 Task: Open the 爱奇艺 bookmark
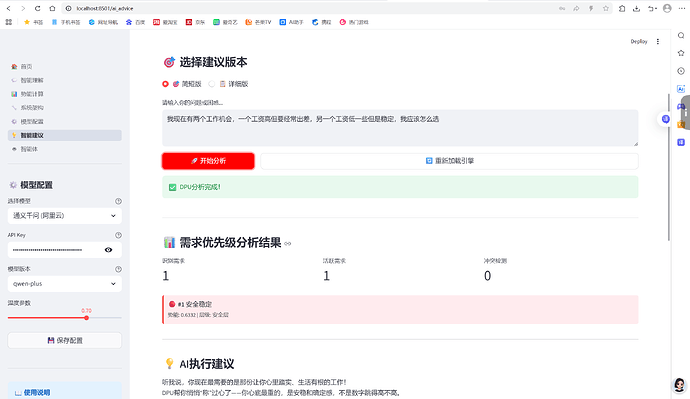click(x=225, y=22)
